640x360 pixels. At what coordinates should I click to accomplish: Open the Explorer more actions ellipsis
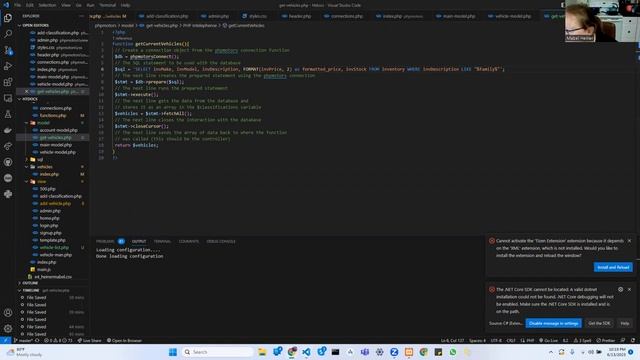(82, 16)
